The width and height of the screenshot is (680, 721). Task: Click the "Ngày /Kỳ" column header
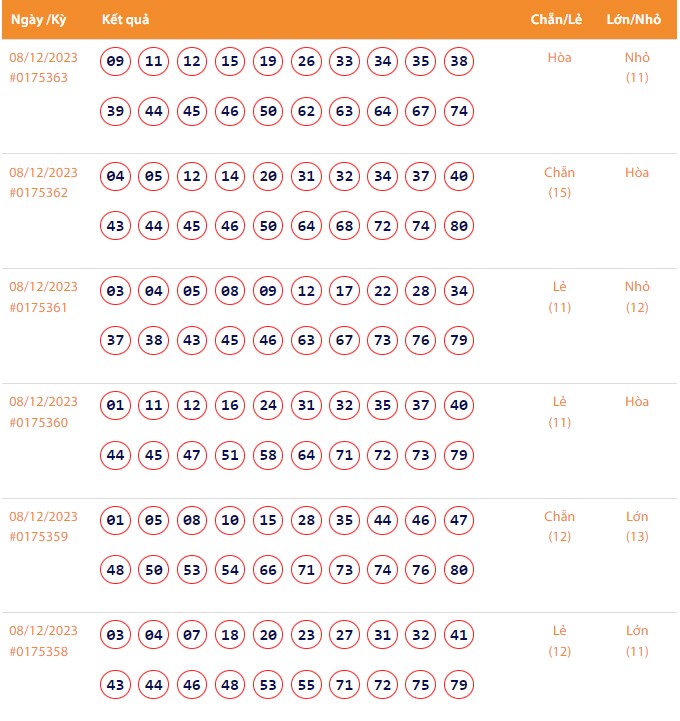[x=38, y=20]
